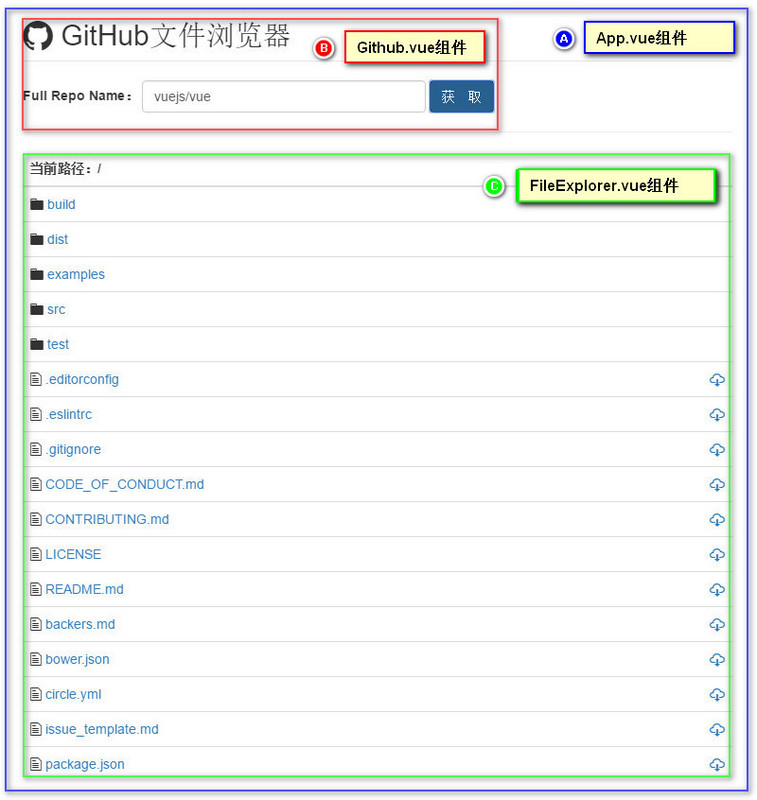Click the 获取 fetch button
The height and width of the screenshot is (800, 757).
coord(461,96)
